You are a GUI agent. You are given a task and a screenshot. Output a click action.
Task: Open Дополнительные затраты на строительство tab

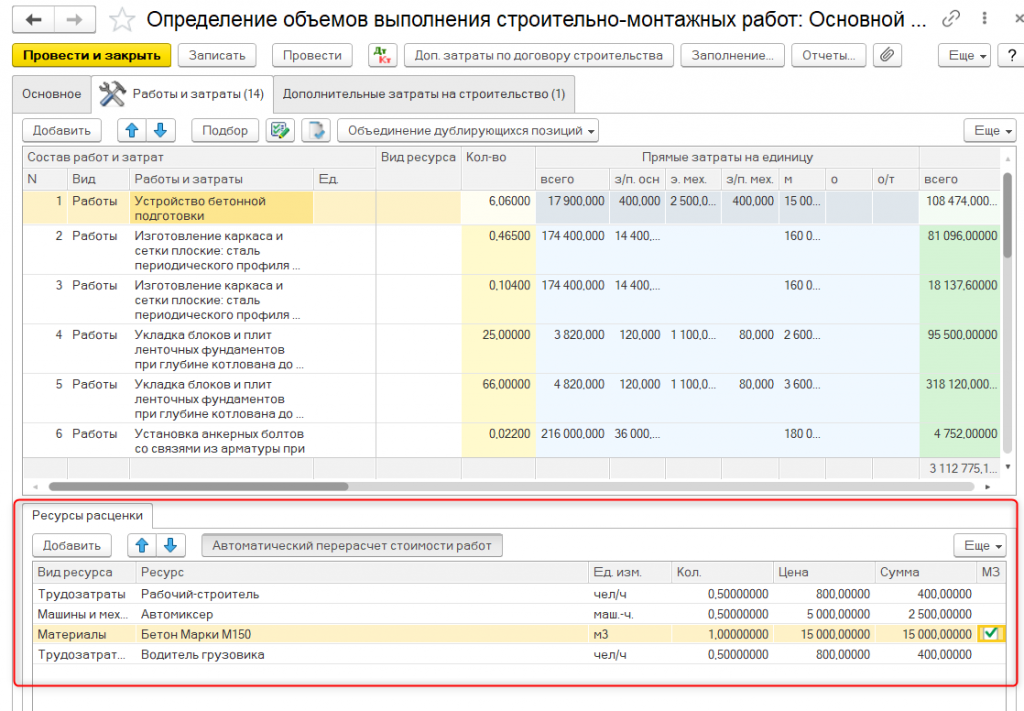(x=424, y=94)
